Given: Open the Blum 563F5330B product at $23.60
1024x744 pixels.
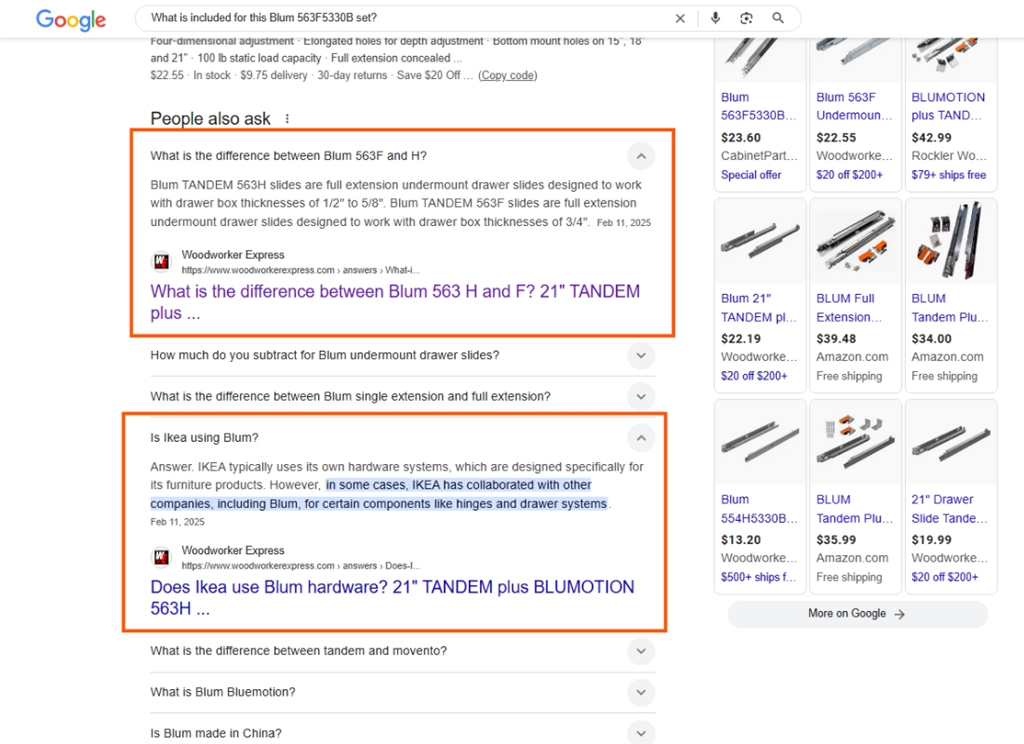Looking at the screenshot, I should pos(759,106).
